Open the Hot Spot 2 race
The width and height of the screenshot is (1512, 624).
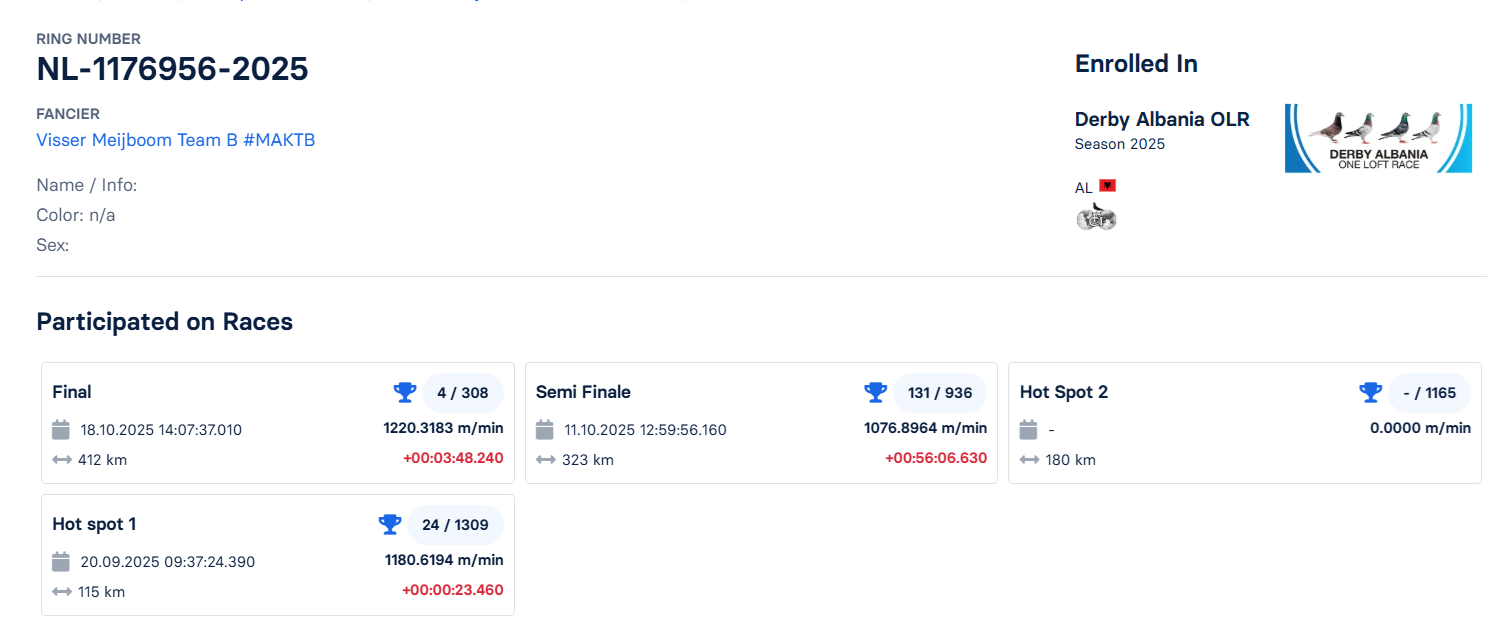[1064, 392]
